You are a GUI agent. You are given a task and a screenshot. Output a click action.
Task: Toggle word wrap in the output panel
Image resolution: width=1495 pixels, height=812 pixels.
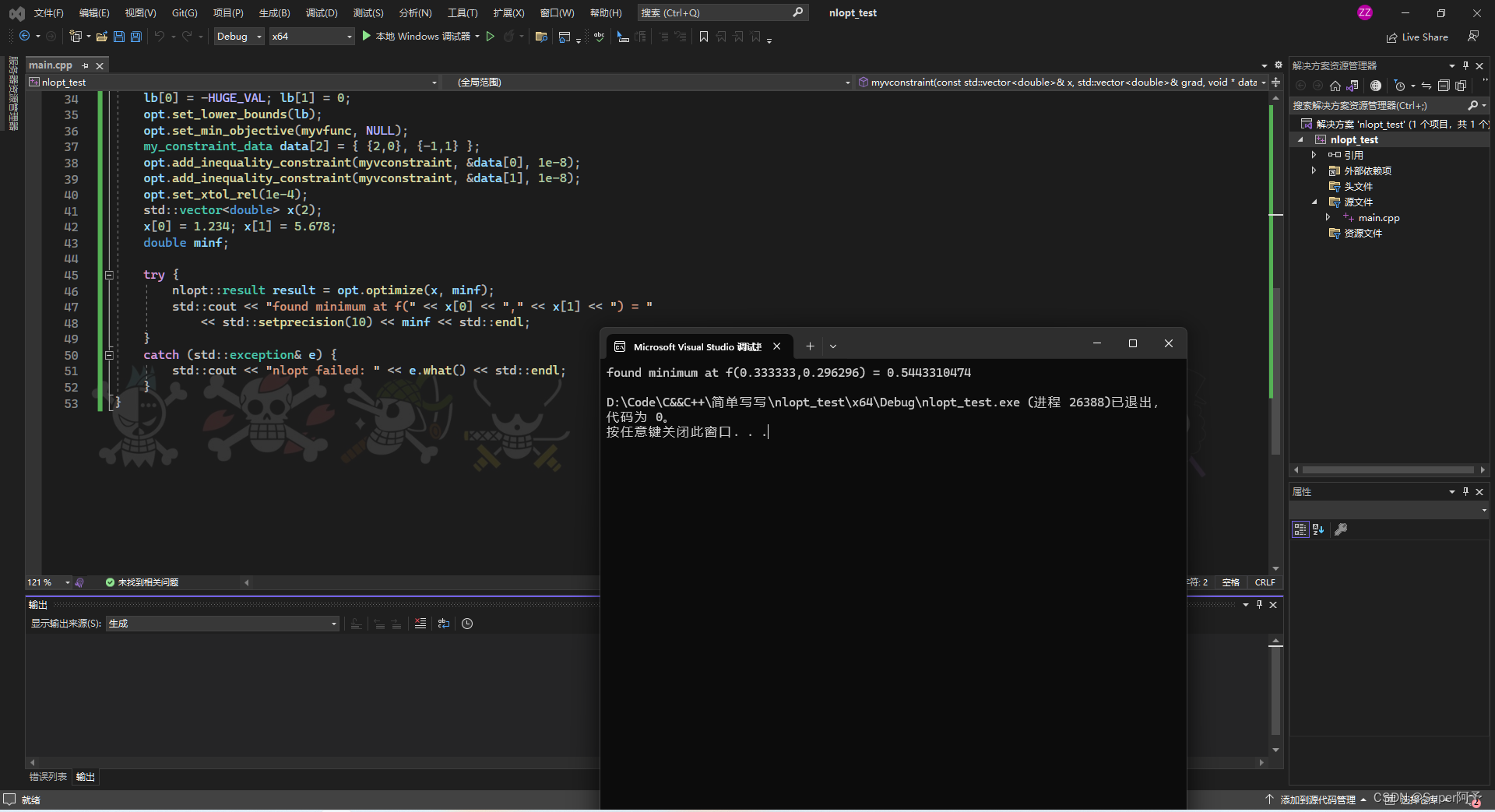point(444,624)
